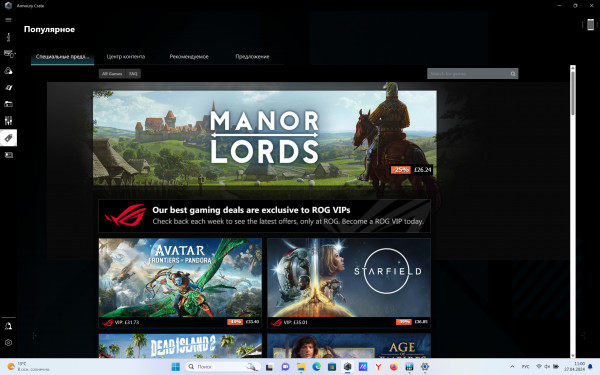This screenshot has height=375, width=600.
Task: Open the Settings gear in the sidebar
Action: 8,343
